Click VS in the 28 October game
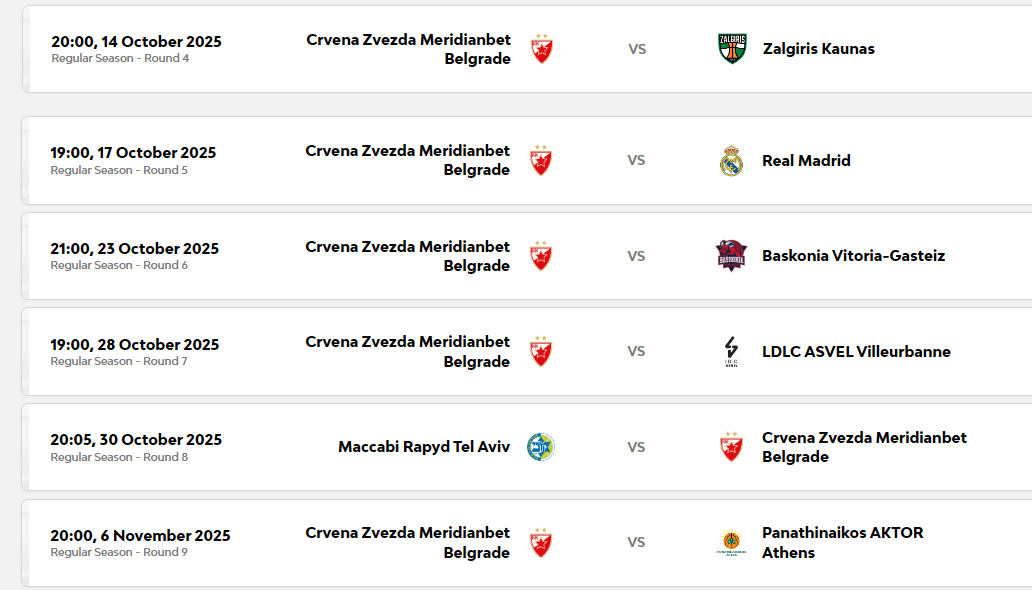Image resolution: width=1032 pixels, height=590 pixels. tap(636, 352)
